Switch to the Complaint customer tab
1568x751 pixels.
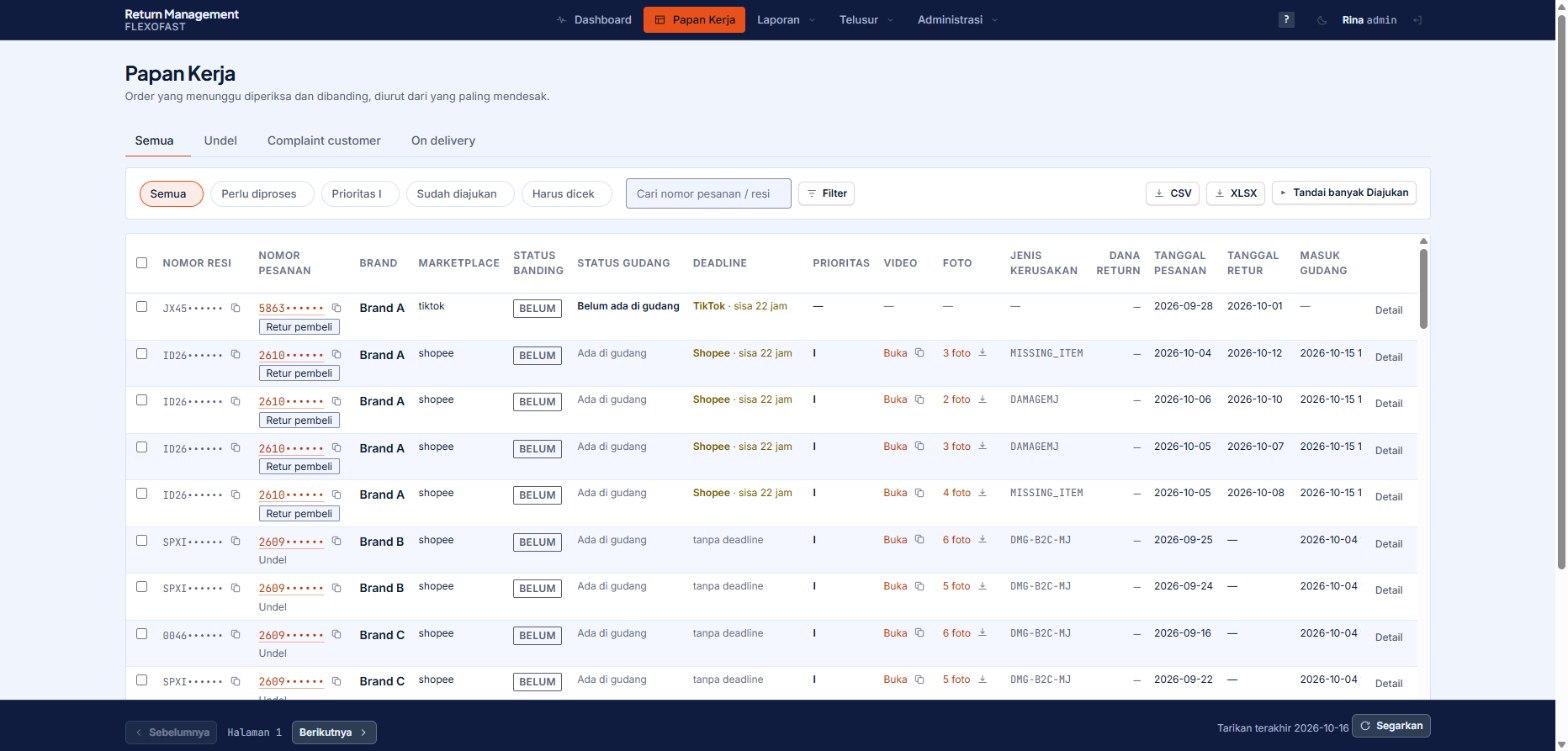[324, 141]
